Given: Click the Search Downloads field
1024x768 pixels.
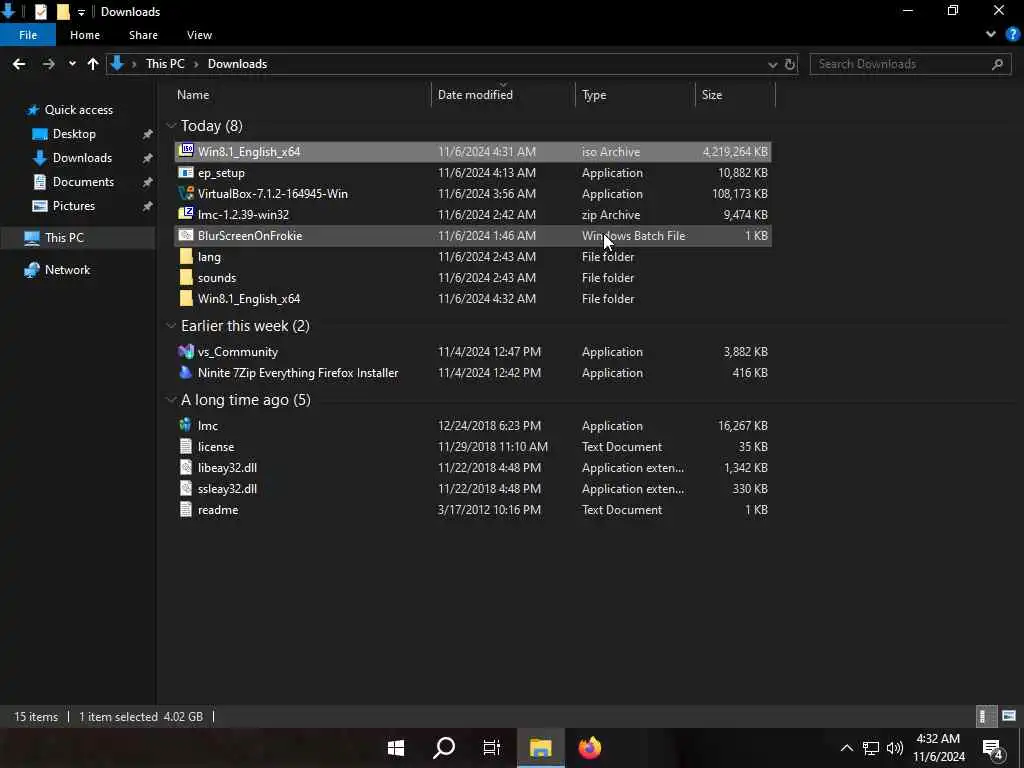Looking at the screenshot, I should coord(910,64).
